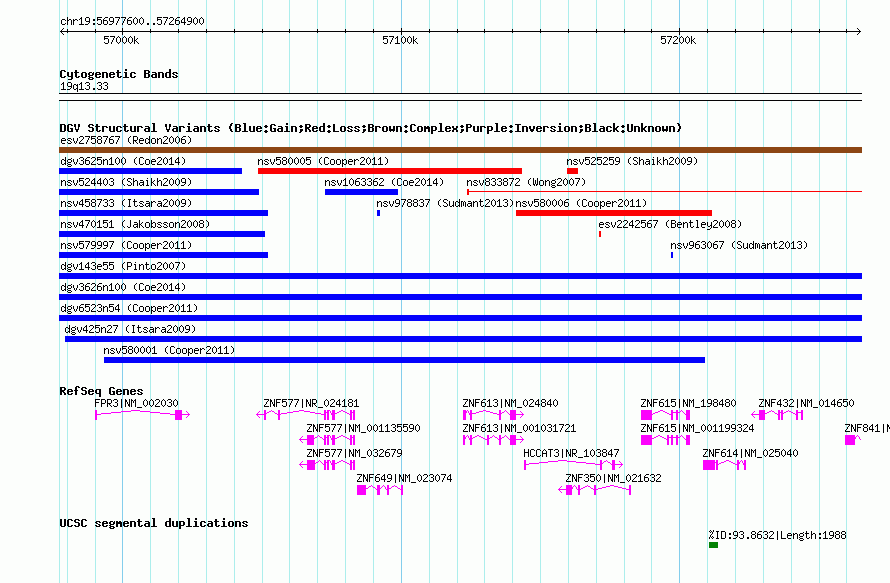Select the blue nsv458733 gain bar
The width and height of the screenshot is (890, 583).
[x=163, y=213]
